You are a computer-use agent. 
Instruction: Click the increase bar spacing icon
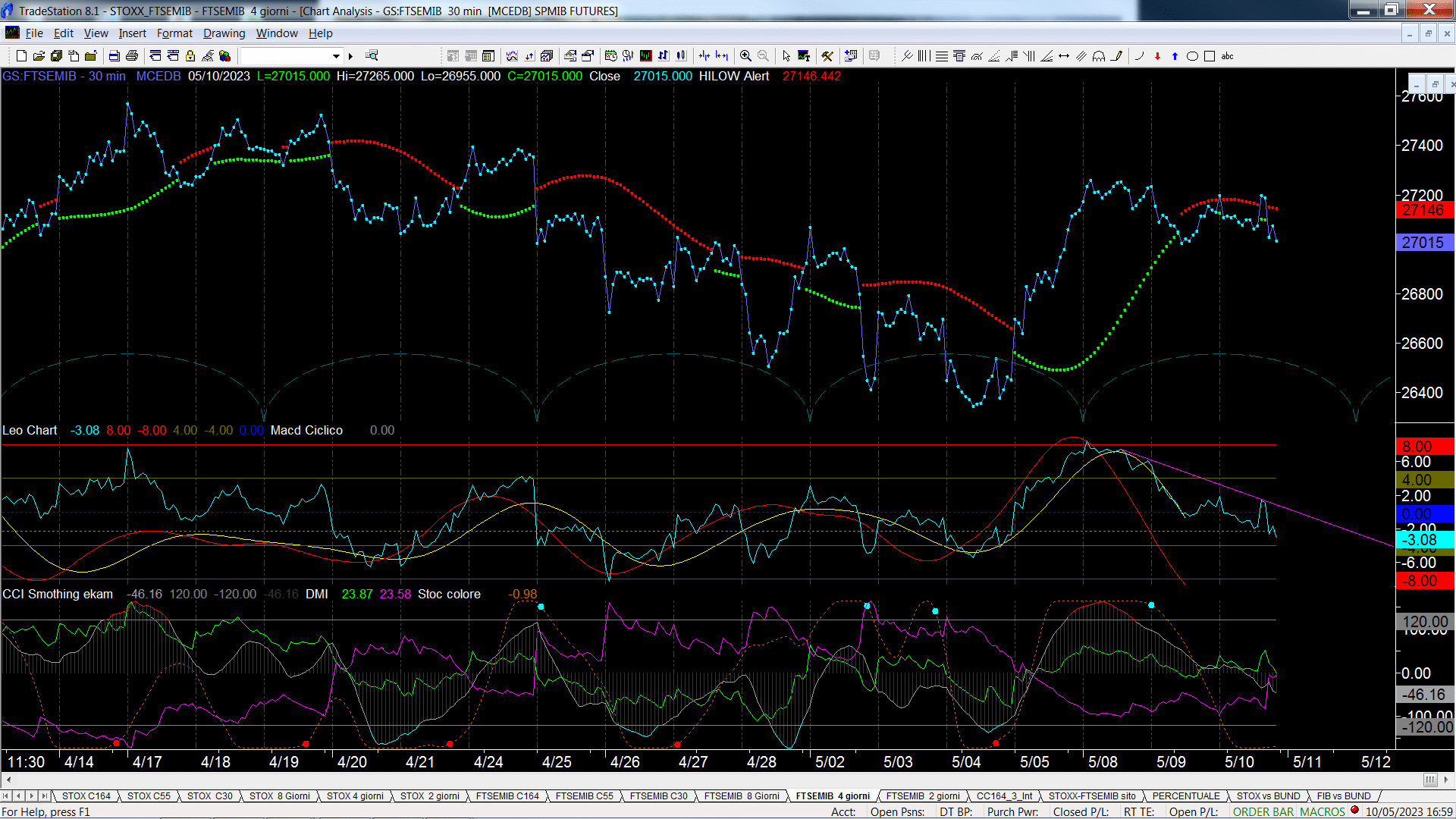point(722,56)
